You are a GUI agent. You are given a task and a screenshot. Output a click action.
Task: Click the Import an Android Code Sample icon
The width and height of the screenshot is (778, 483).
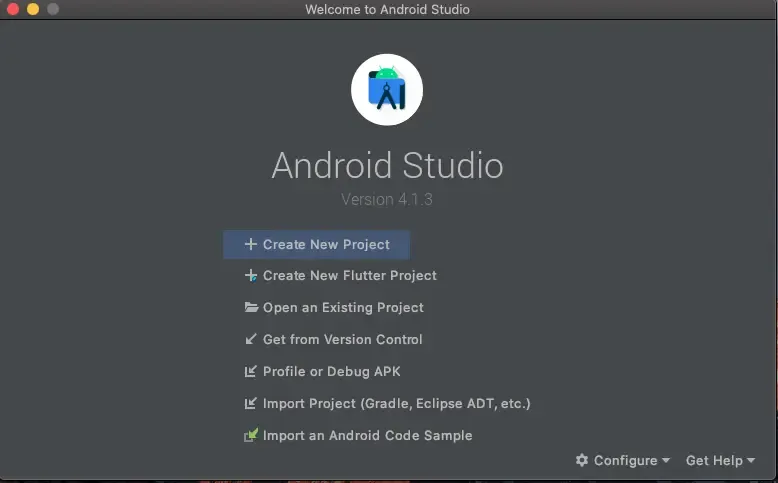point(251,436)
